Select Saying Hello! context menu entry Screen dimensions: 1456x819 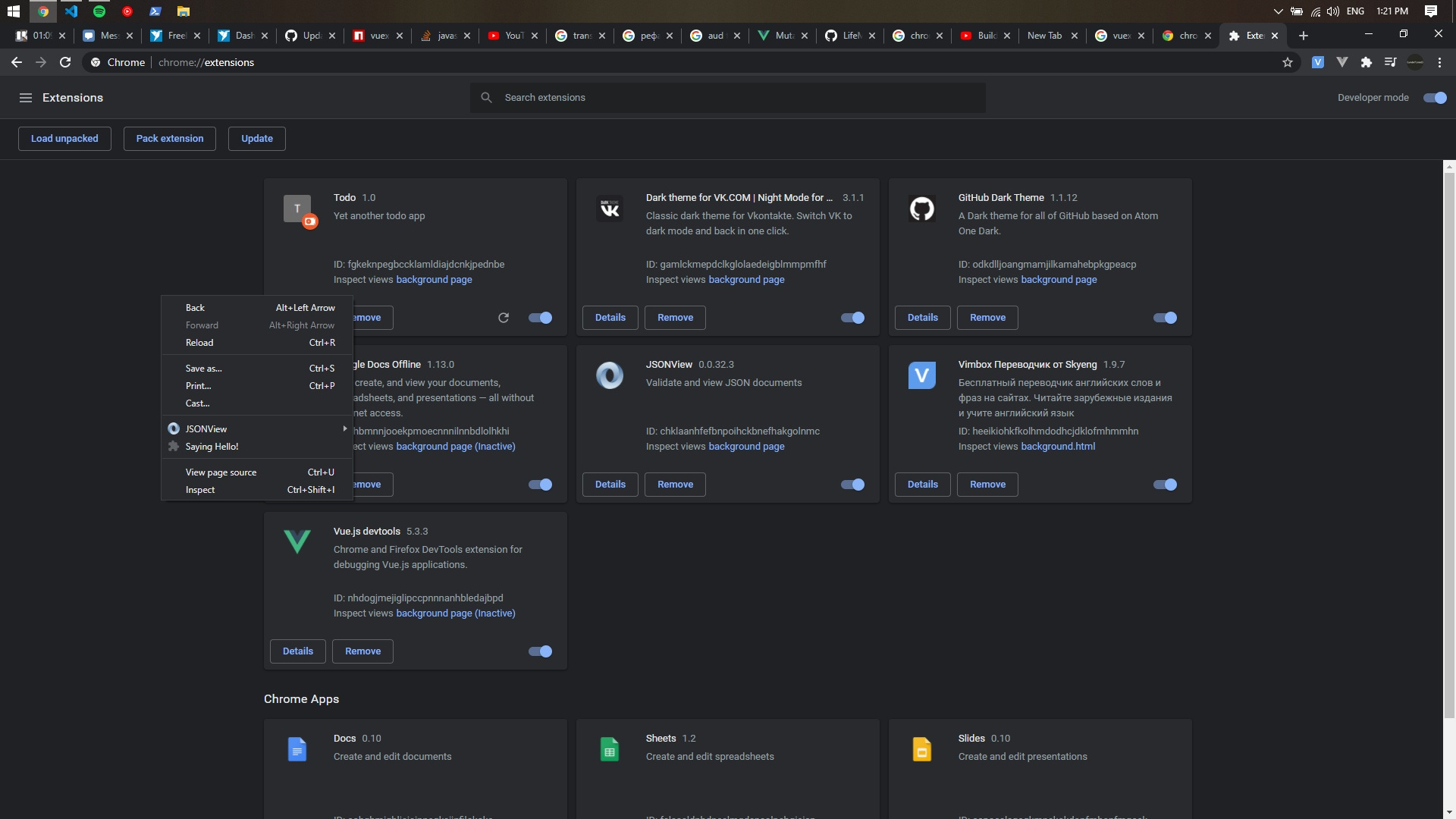point(257,447)
